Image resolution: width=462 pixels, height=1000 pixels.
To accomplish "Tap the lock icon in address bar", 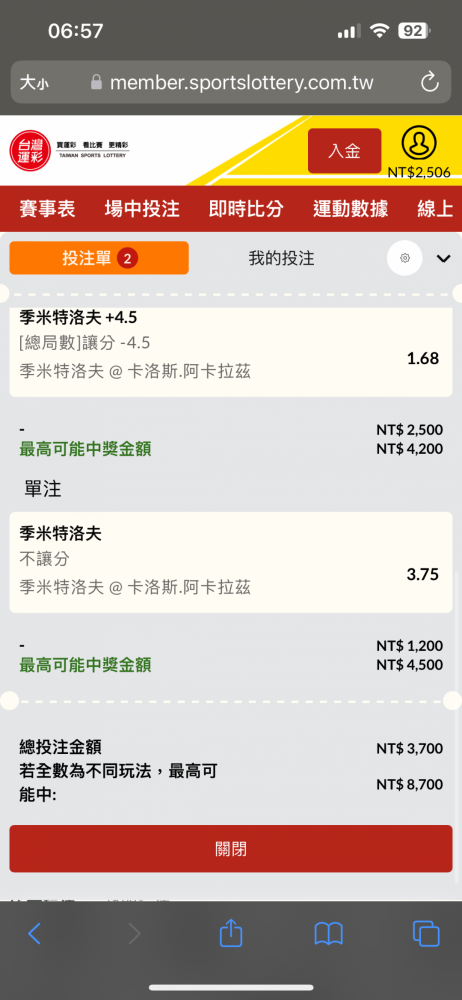I will coord(96,82).
